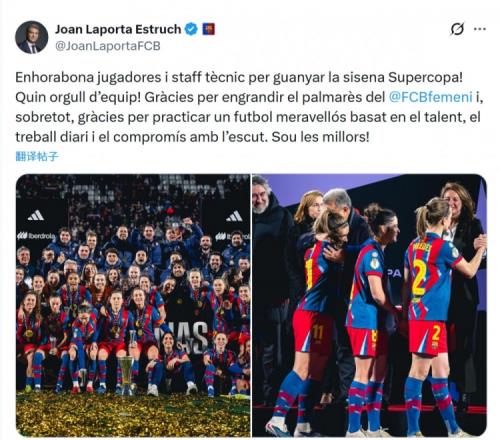Click the number 11 on red shorts
This screenshot has height=440, width=500.
(317, 332)
